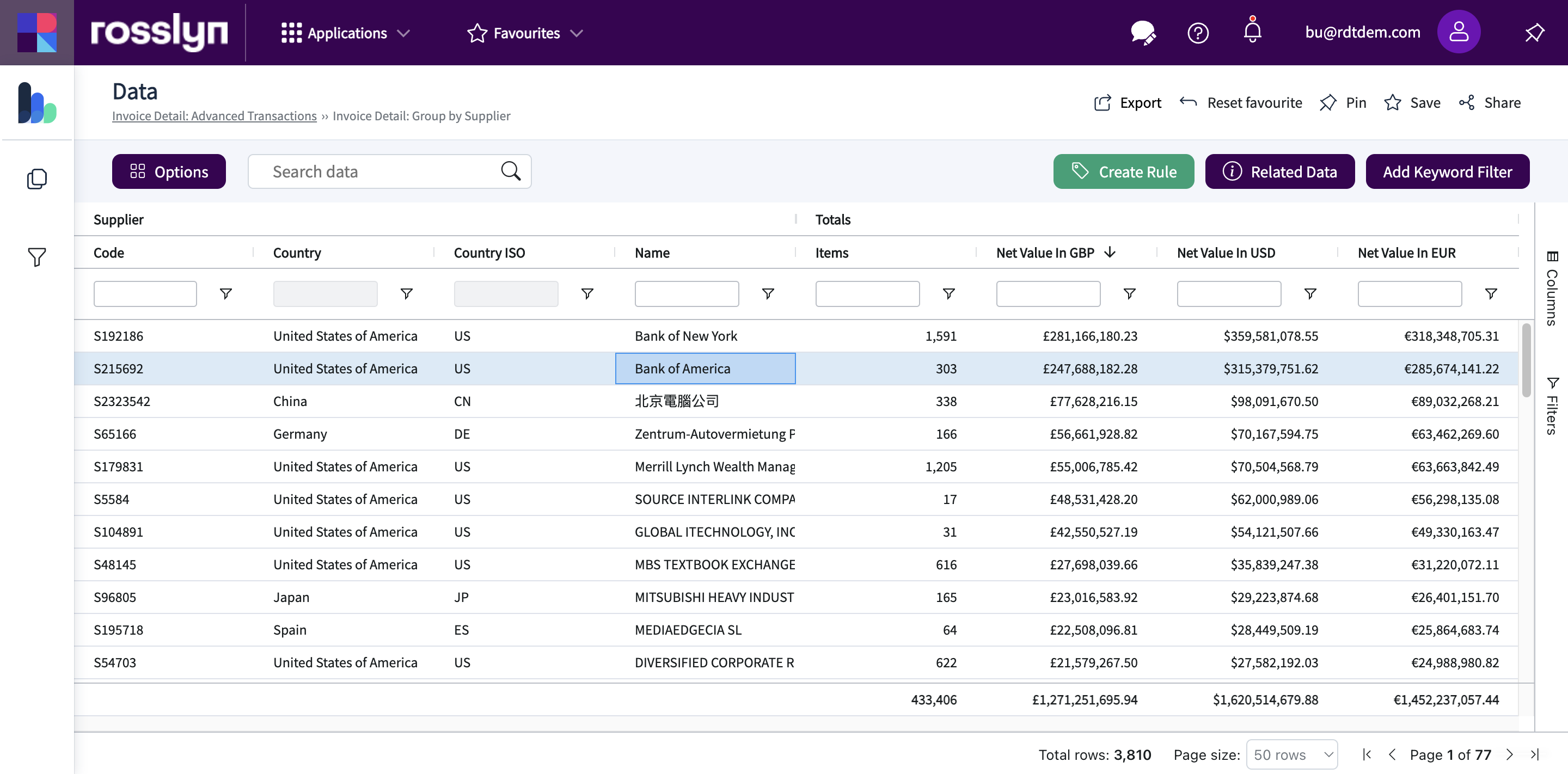Expand the Applications menu
The height and width of the screenshot is (774, 1568).
click(345, 33)
